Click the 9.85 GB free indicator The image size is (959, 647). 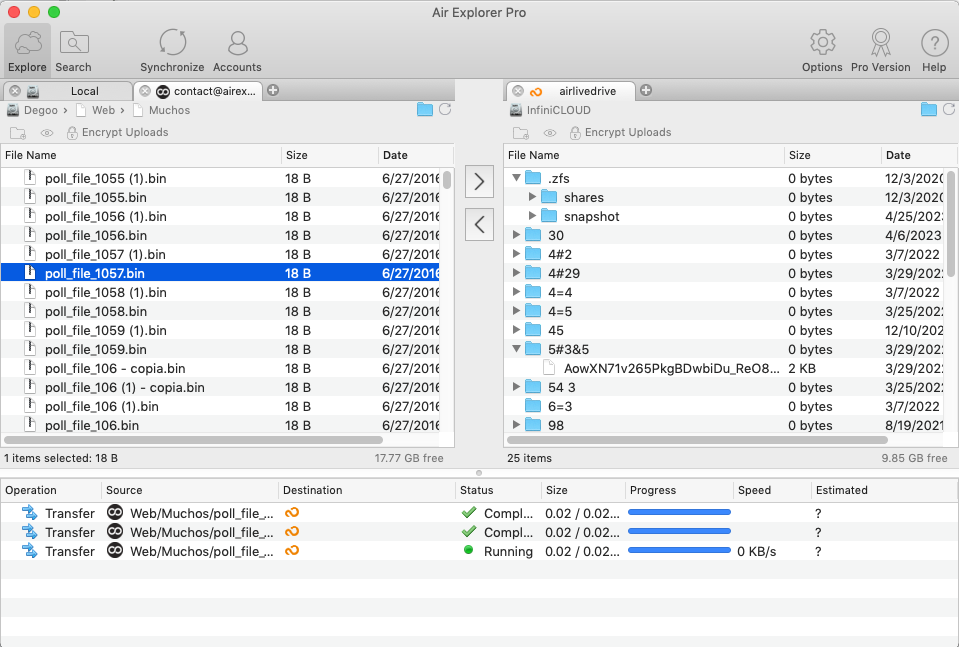[914, 458]
